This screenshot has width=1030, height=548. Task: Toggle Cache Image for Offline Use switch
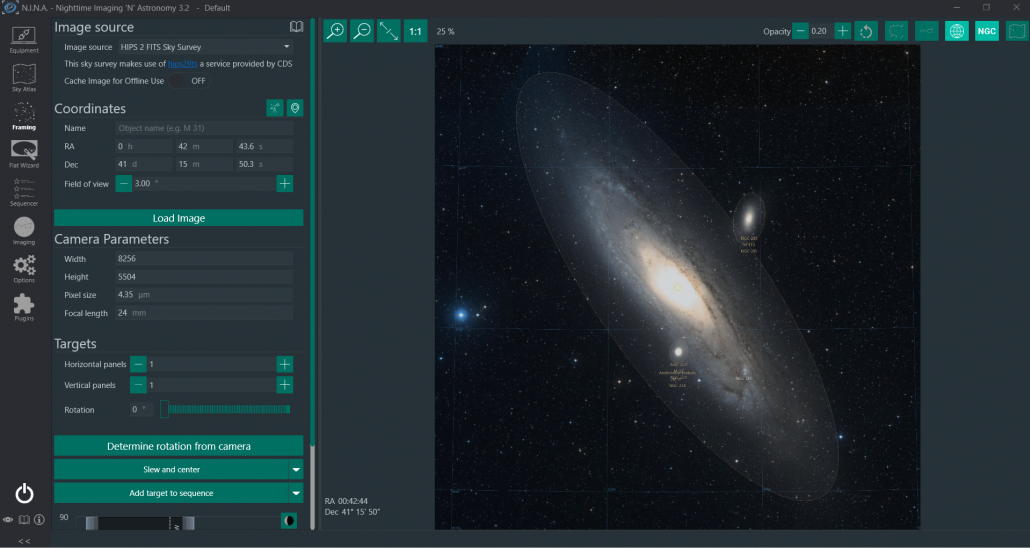point(189,81)
